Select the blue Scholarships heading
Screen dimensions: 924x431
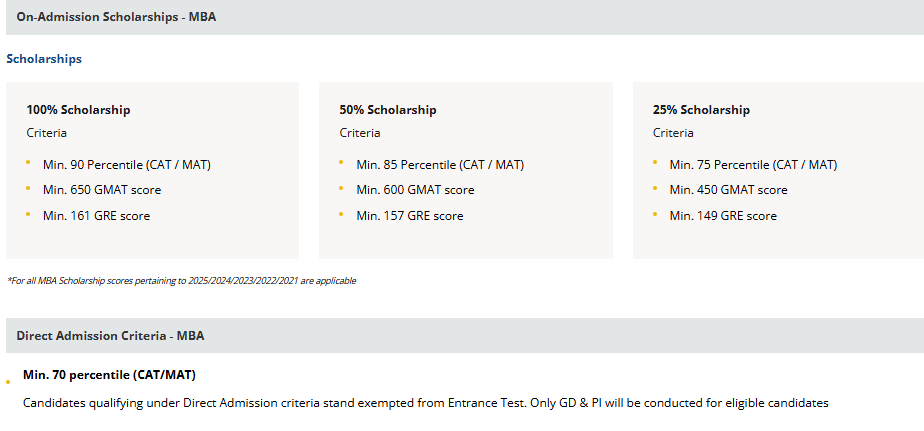point(44,59)
